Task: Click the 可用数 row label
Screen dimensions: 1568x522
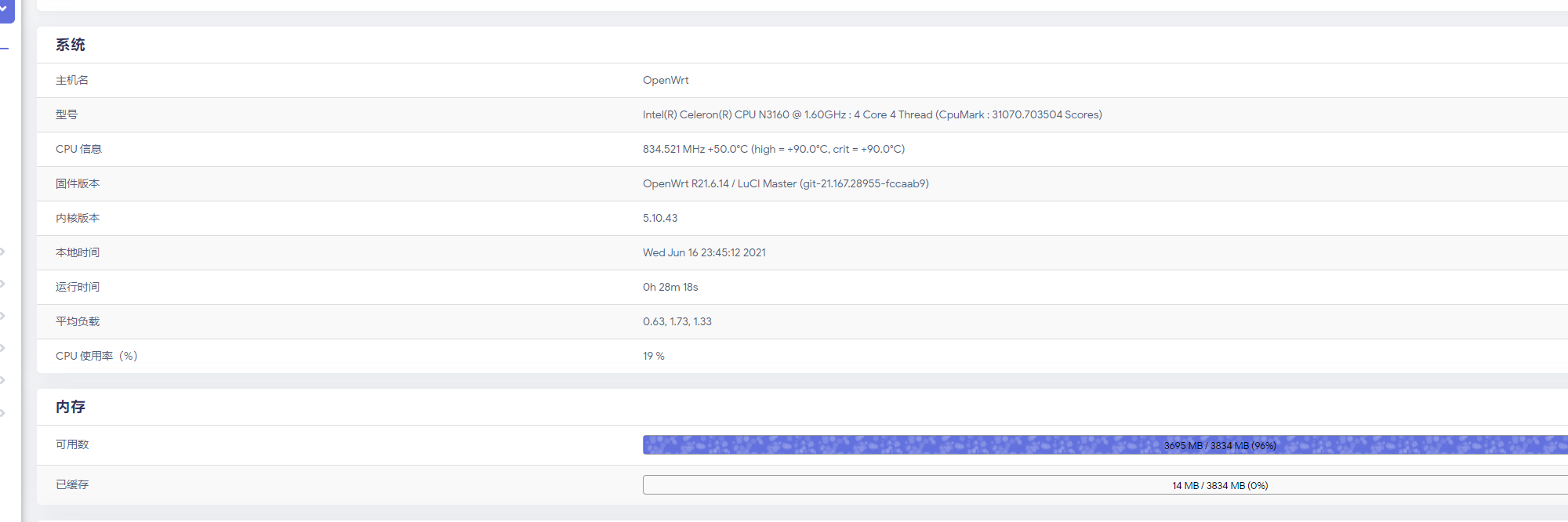Action: [x=72, y=444]
